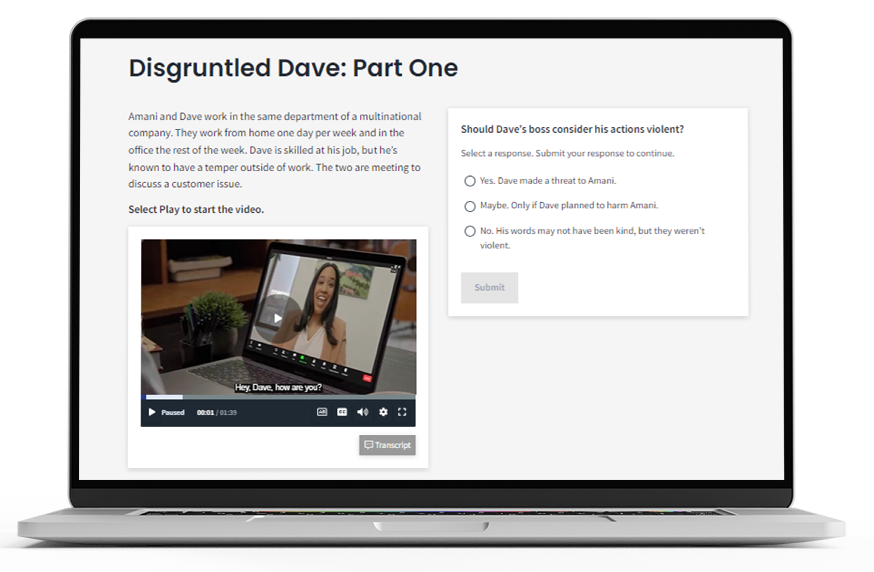Open video settings gear icon
This screenshot has width=874, height=572.
(x=383, y=411)
